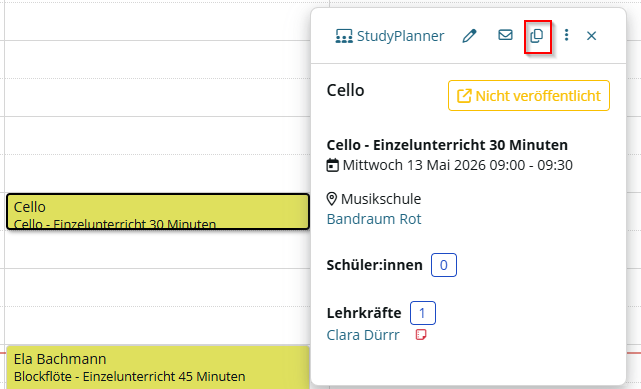Open the three-dot more options menu
This screenshot has height=389, width=641.
[x=566, y=35]
